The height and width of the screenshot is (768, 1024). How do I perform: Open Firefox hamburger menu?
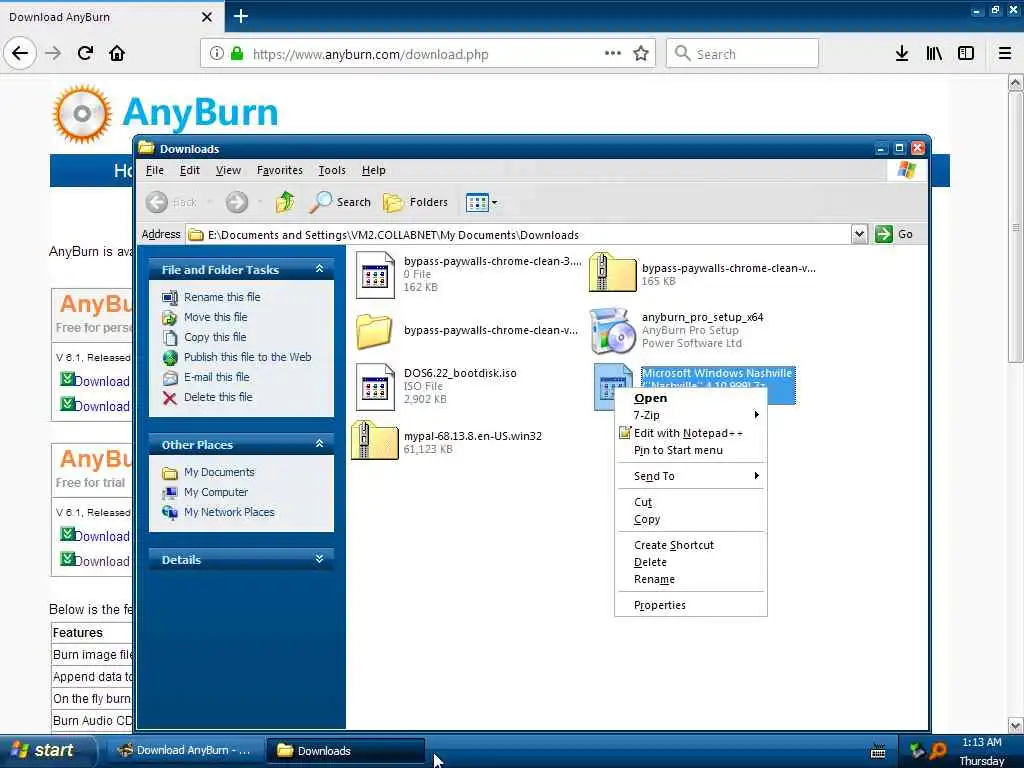(x=1005, y=54)
